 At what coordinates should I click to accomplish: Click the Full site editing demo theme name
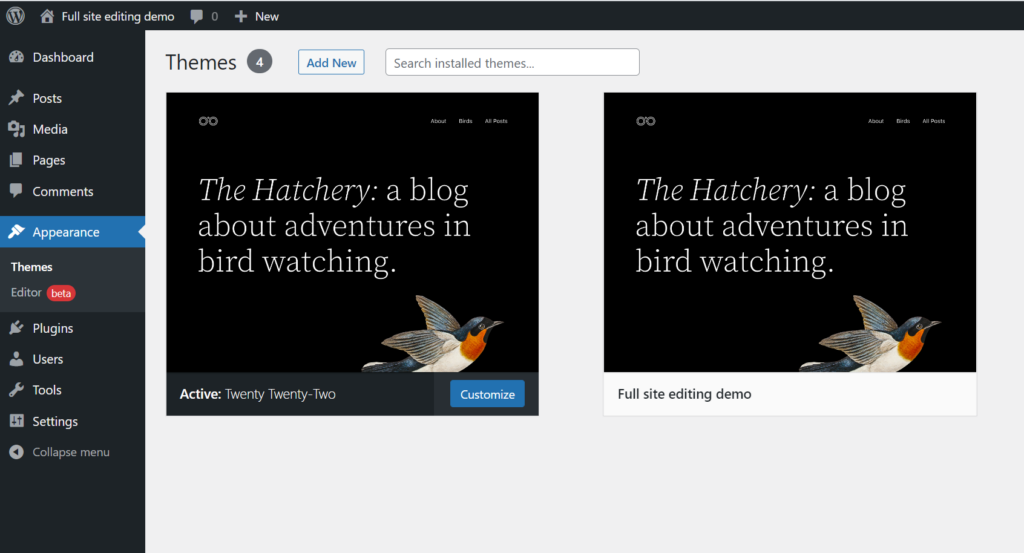click(684, 394)
